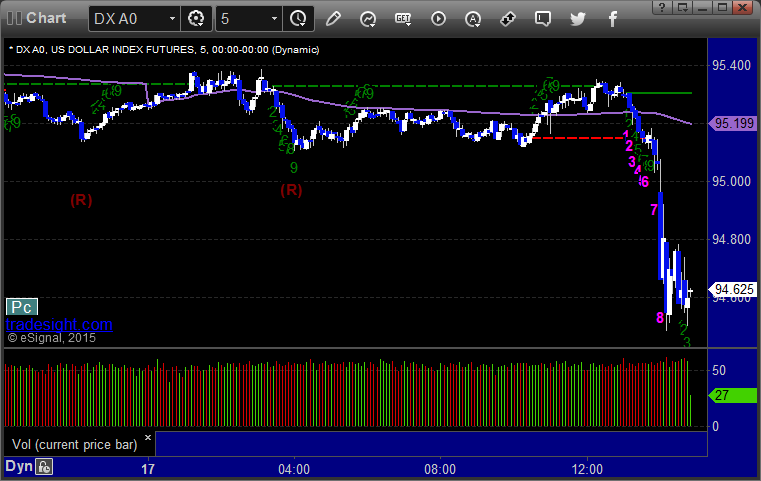Click the 17 date axis label
This screenshot has width=761, height=481.
(x=148, y=469)
